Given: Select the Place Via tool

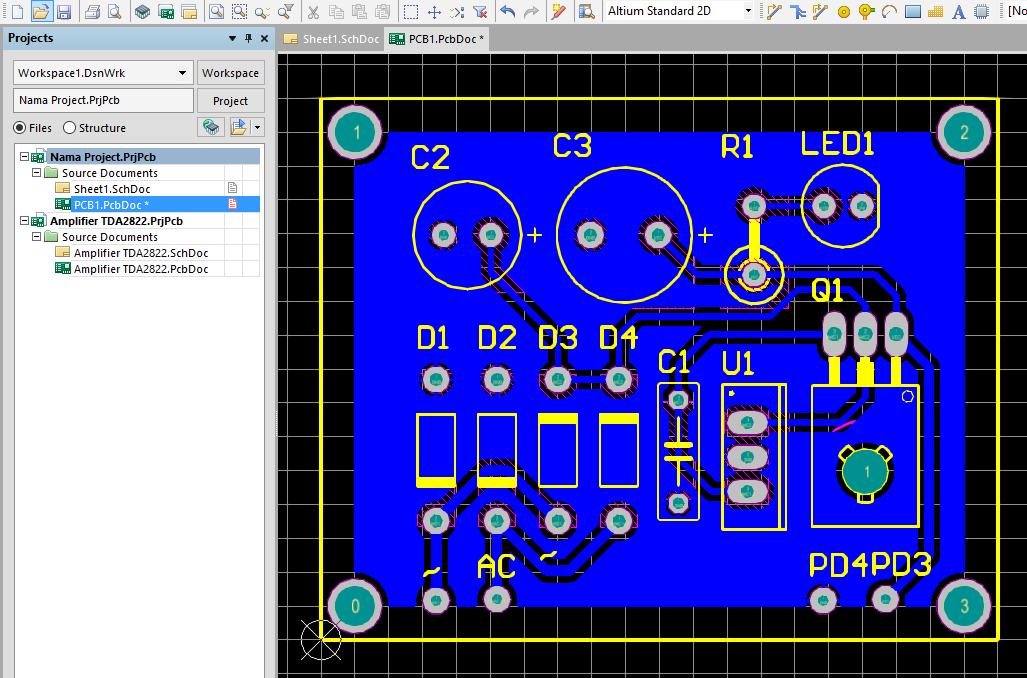Looking at the screenshot, I should [866, 12].
